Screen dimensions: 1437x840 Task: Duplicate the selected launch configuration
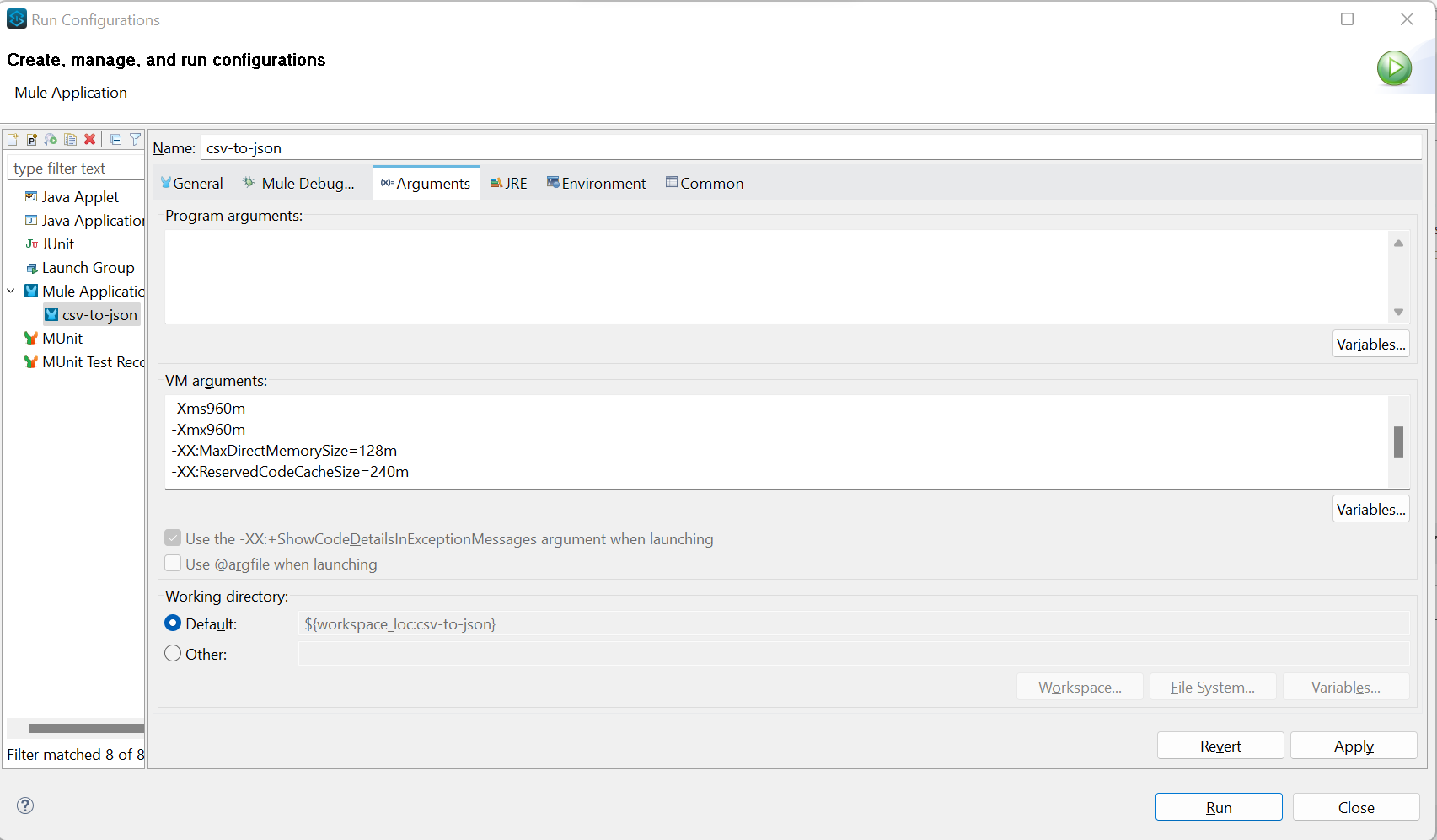[71, 139]
